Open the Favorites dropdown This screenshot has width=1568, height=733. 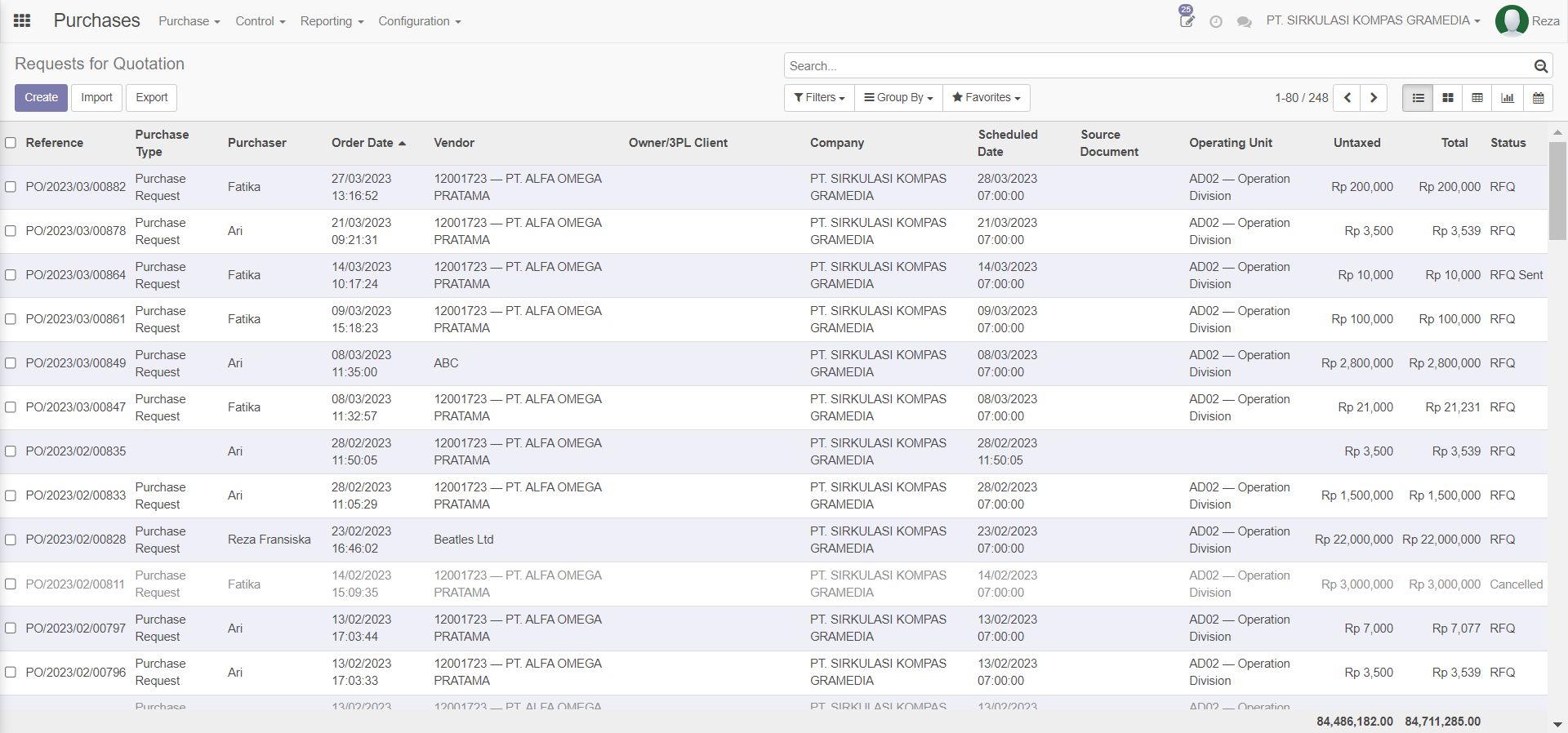pos(986,98)
